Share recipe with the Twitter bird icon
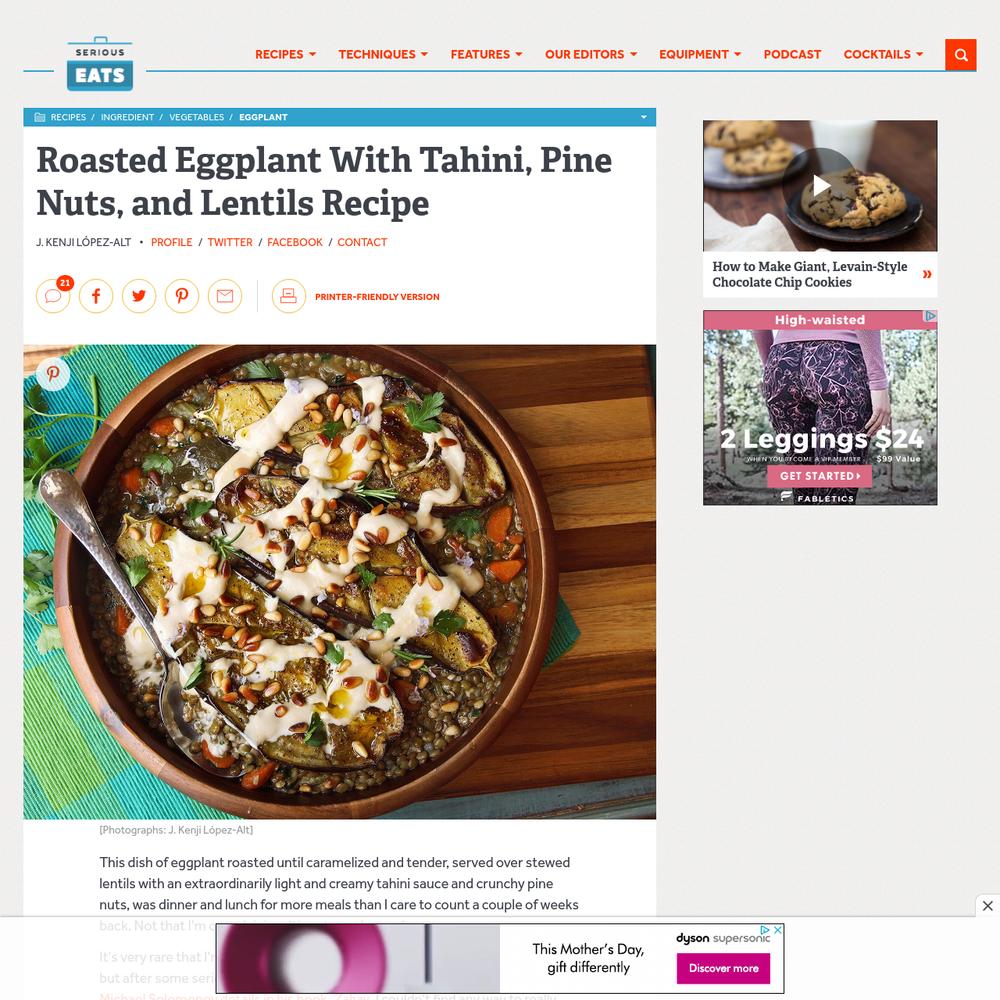Screen dimensions: 1000x1000 click(x=139, y=296)
